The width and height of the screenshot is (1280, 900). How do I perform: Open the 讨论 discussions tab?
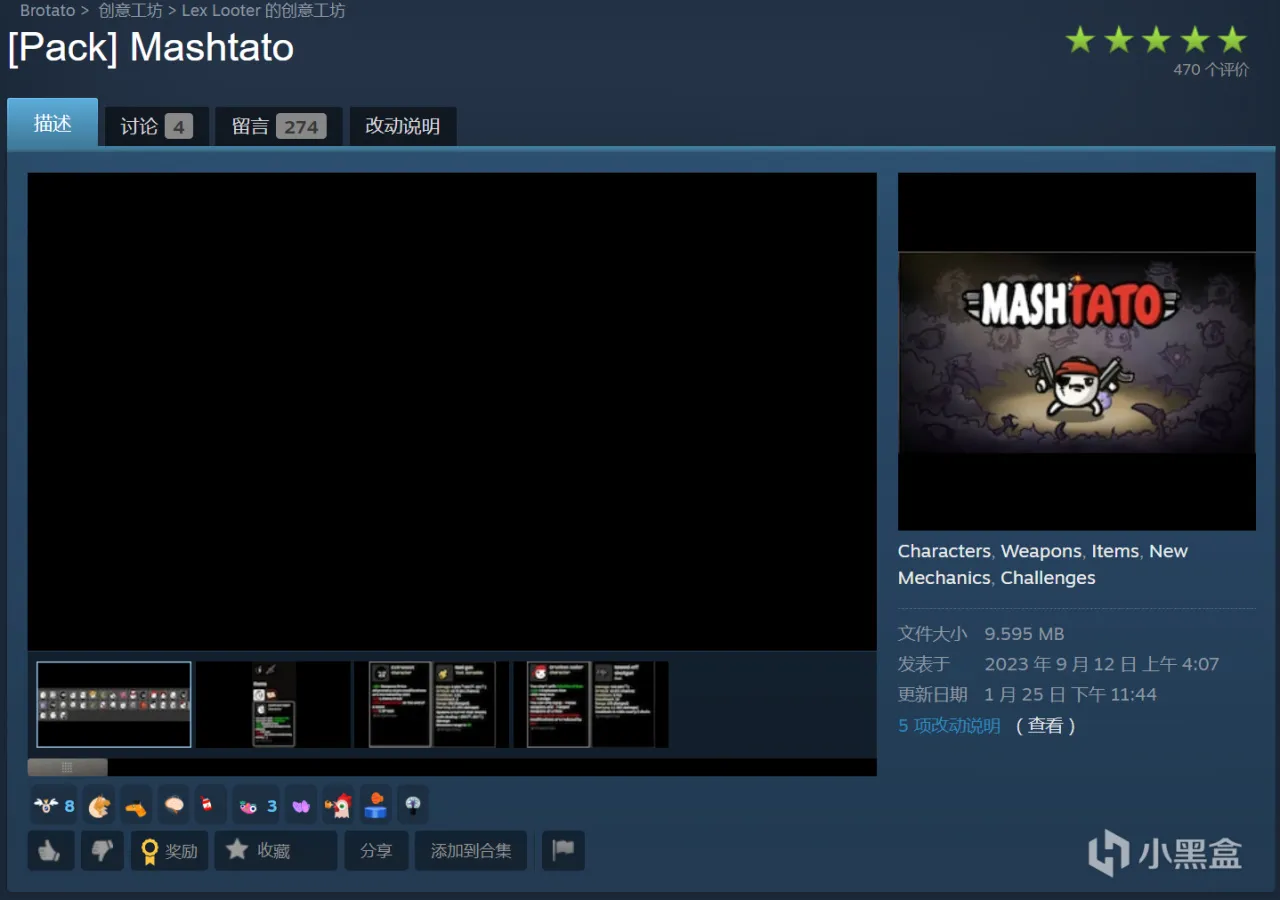click(x=156, y=127)
